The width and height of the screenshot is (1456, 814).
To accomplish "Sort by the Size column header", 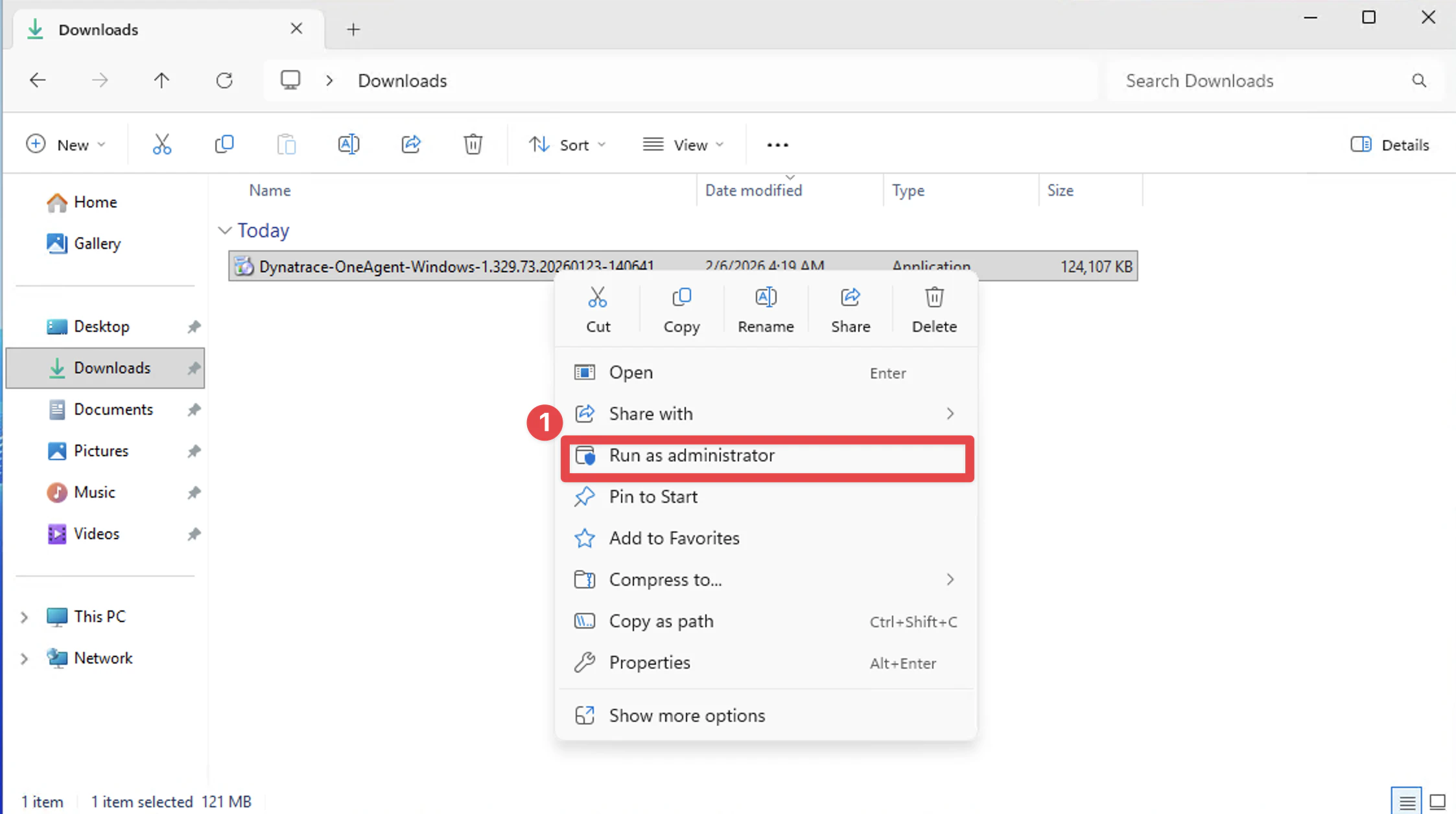I will pyautogui.click(x=1060, y=191).
